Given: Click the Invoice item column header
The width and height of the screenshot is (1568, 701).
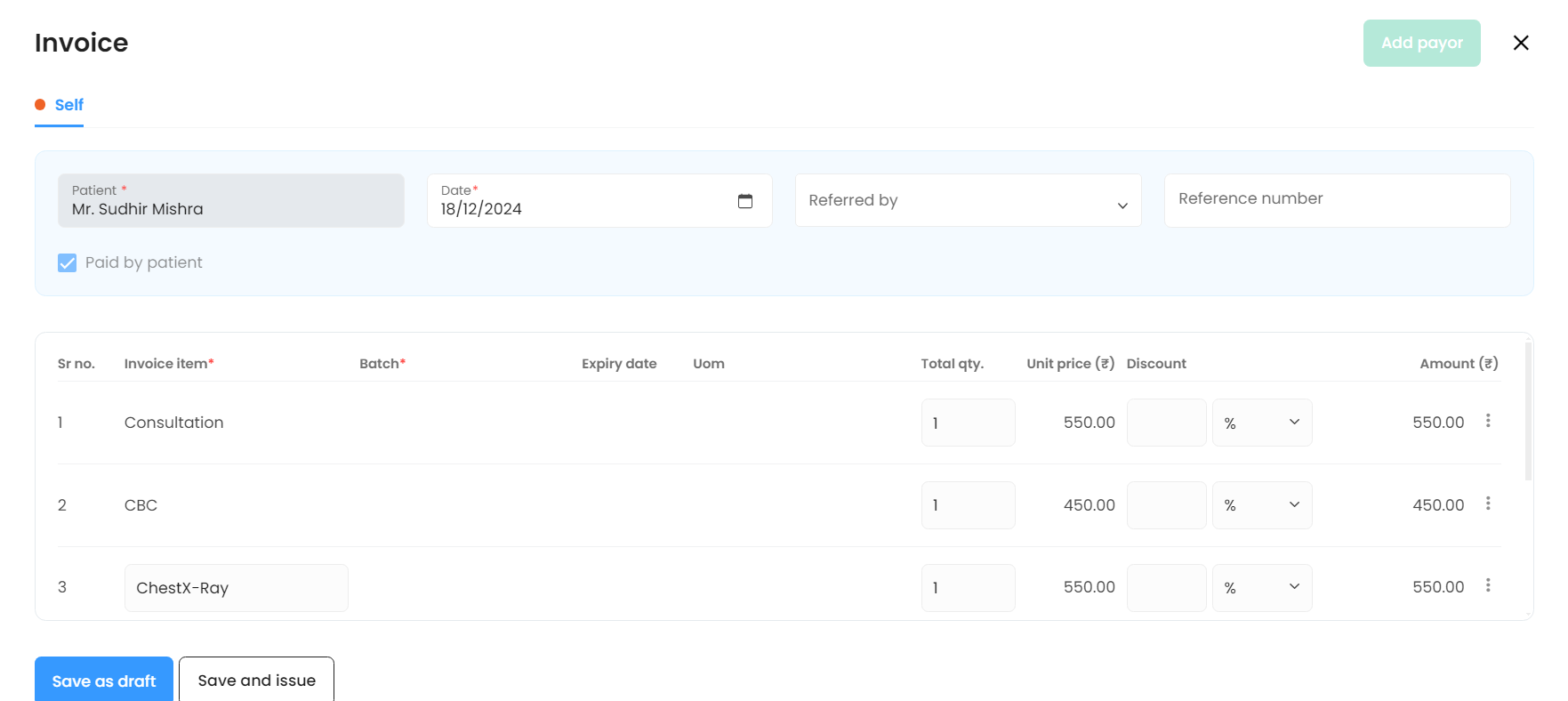Looking at the screenshot, I should pyautogui.click(x=169, y=364).
